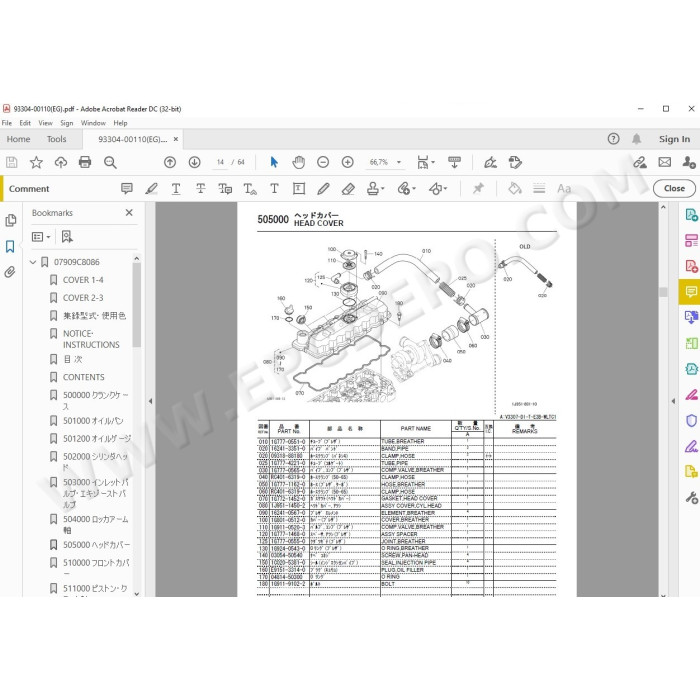Click the help question mark icon
Viewport: 700px width, 700px height.
(x=613, y=139)
